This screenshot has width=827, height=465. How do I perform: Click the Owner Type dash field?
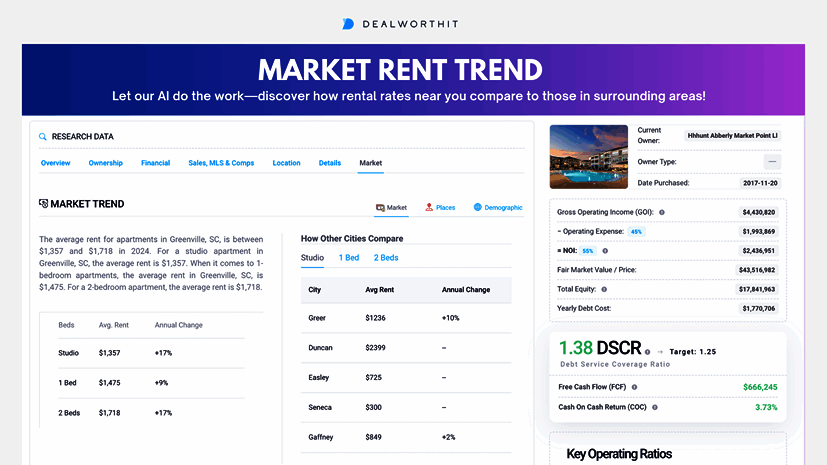772,161
